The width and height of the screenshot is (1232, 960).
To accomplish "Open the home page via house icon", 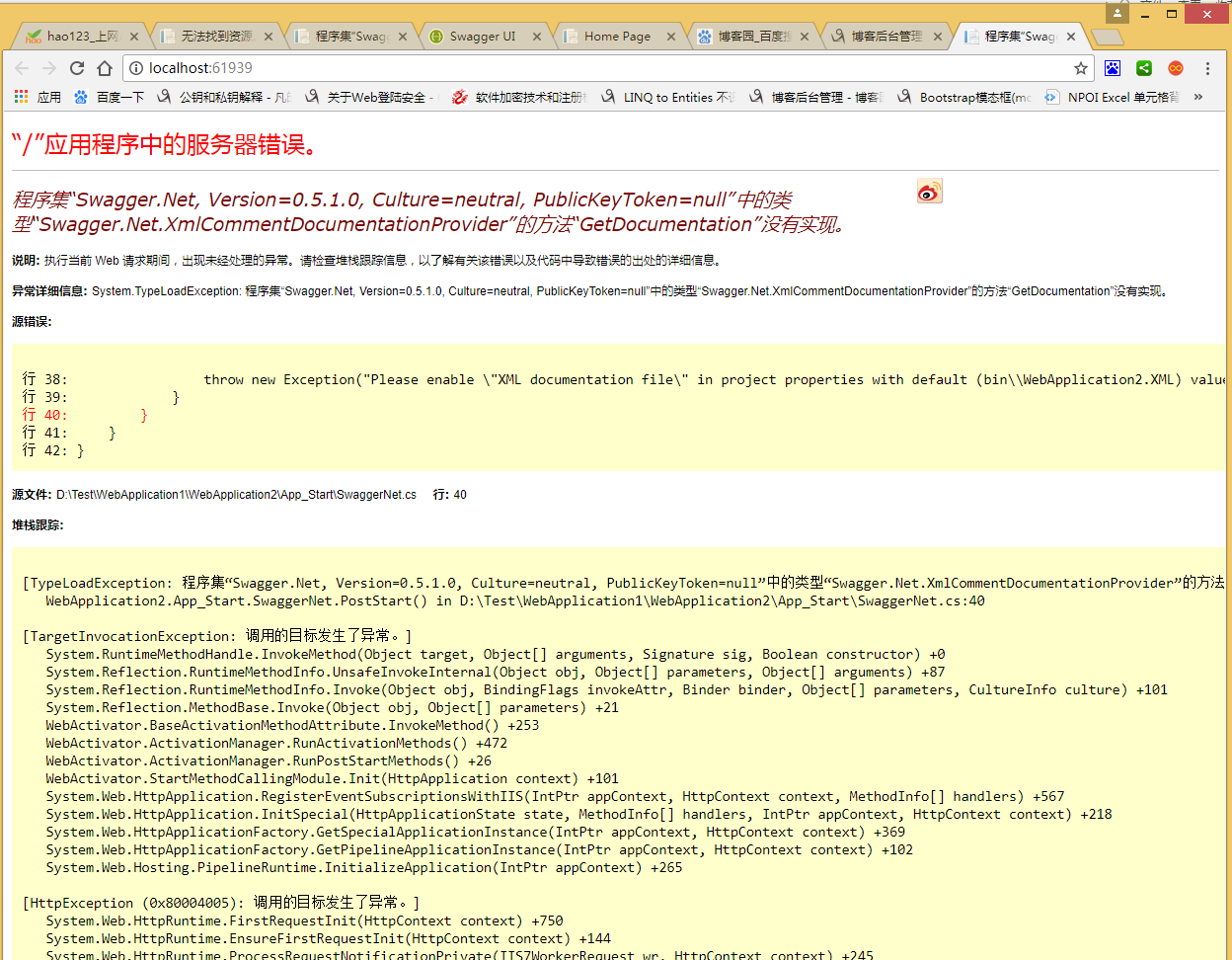I will [x=105, y=68].
